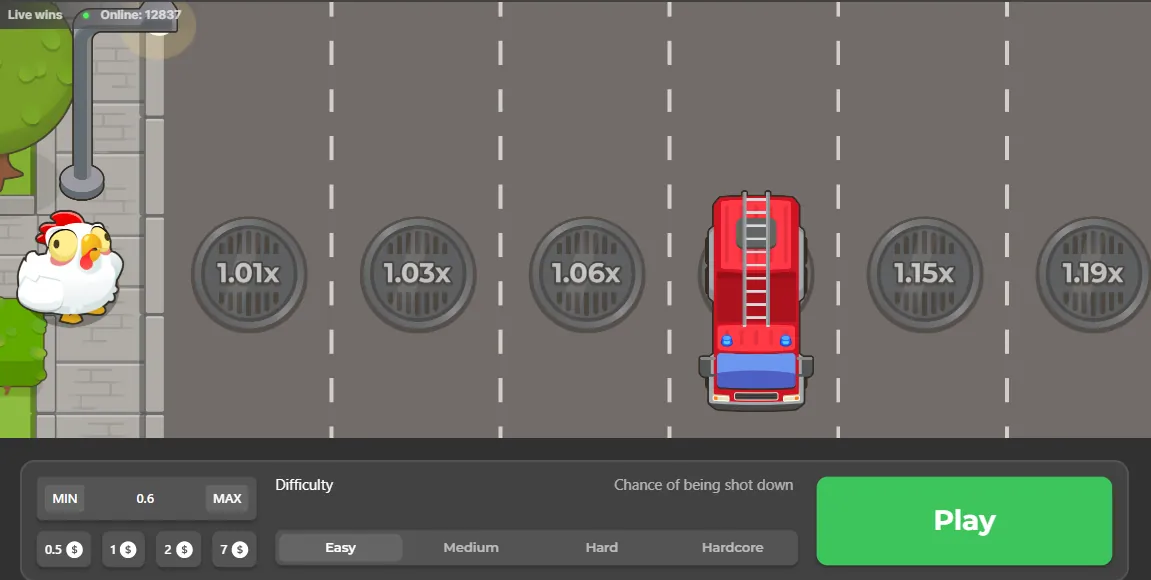The image size is (1151, 580).
Task: Select Easy difficulty
Action: (x=340, y=548)
